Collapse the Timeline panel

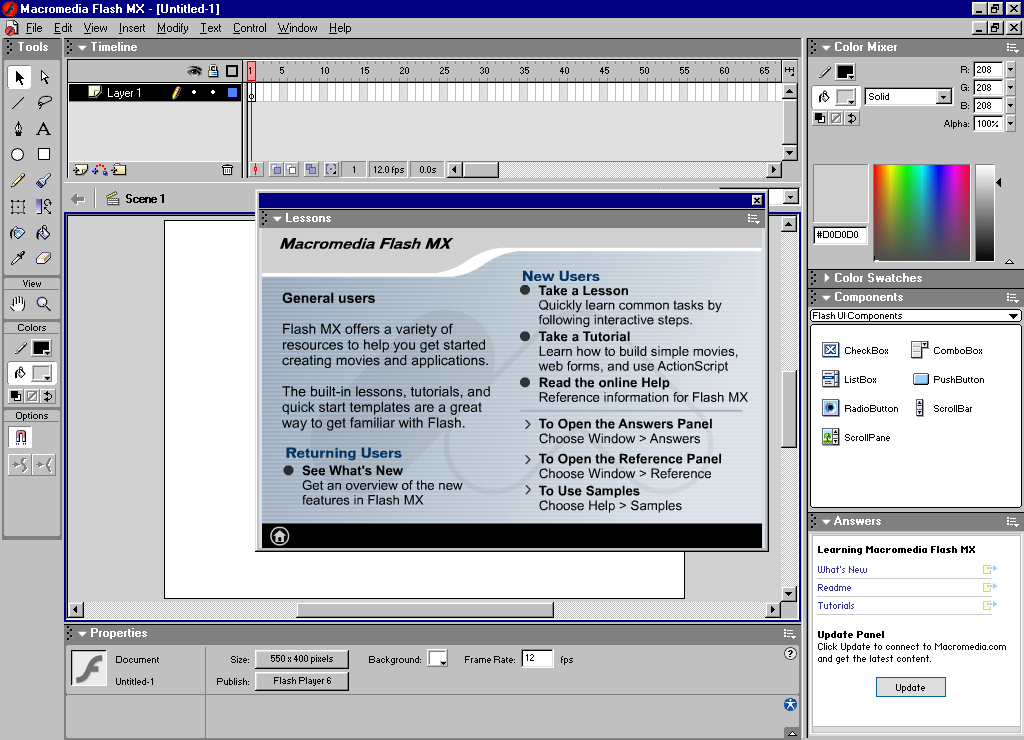(82, 47)
